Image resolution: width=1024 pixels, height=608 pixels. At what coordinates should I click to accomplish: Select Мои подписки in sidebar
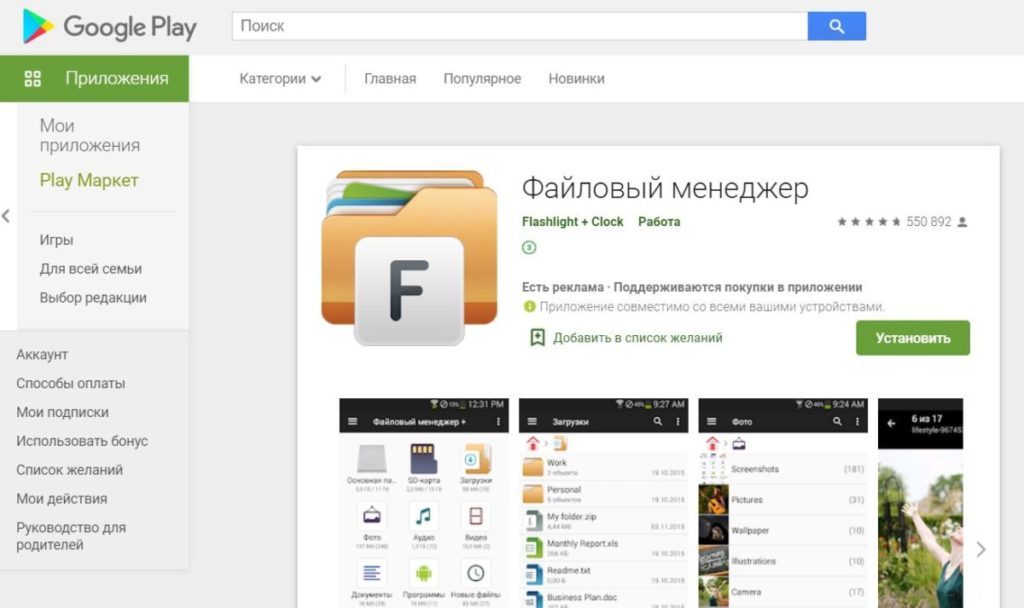tap(63, 413)
